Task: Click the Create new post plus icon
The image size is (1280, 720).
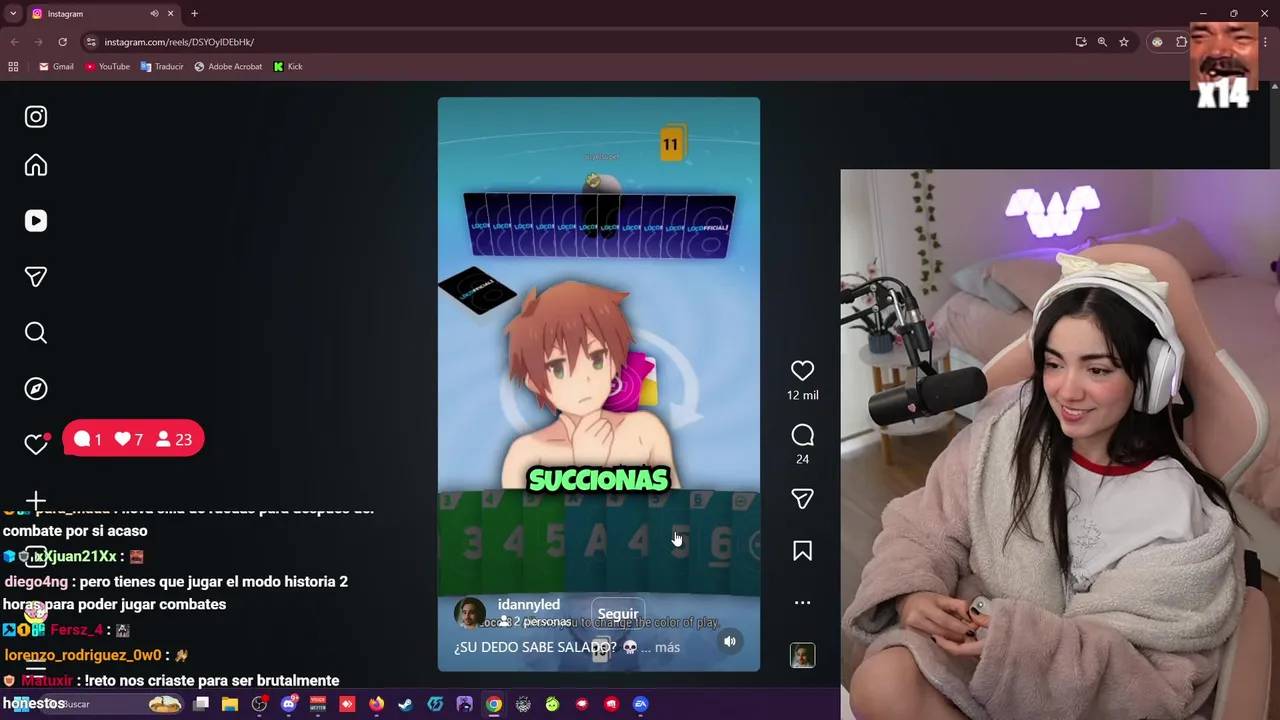Action: (x=36, y=500)
